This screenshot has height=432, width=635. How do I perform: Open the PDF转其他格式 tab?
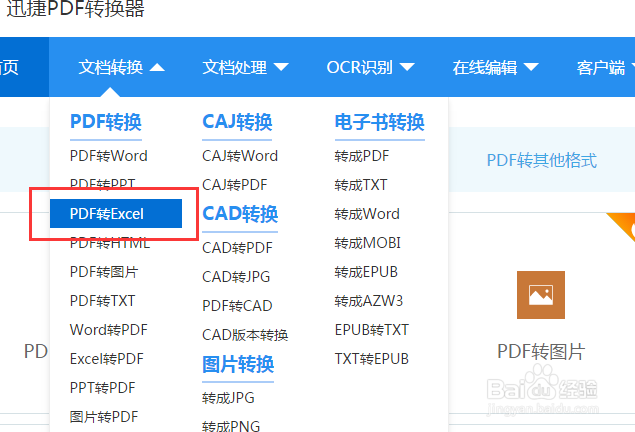click(x=541, y=160)
